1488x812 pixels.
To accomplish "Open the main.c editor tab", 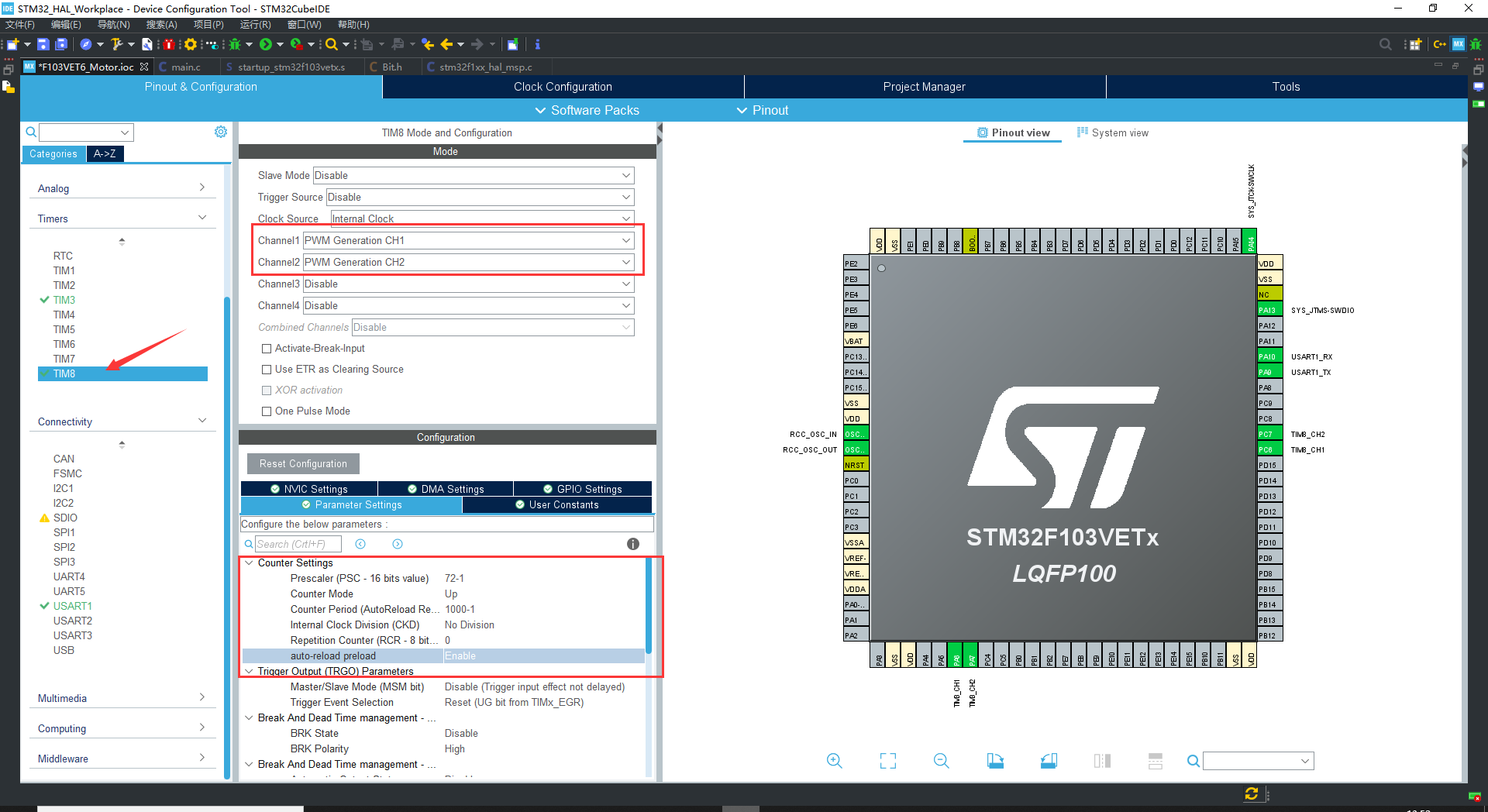I will (186, 67).
